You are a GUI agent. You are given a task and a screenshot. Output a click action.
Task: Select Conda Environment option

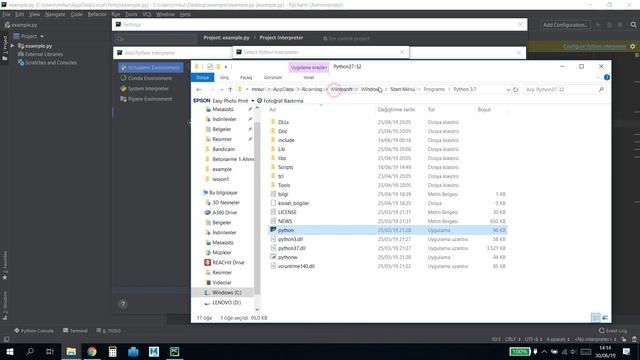pyautogui.click(x=146, y=78)
